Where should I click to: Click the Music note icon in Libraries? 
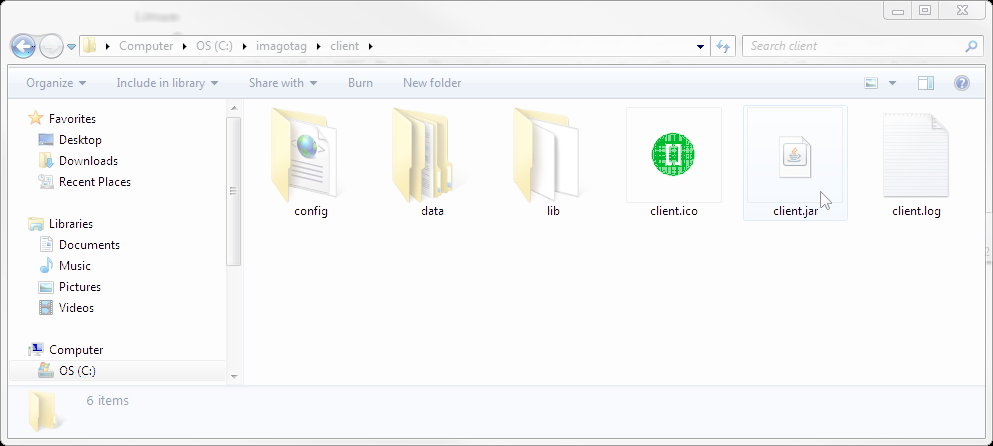click(x=46, y=265)
